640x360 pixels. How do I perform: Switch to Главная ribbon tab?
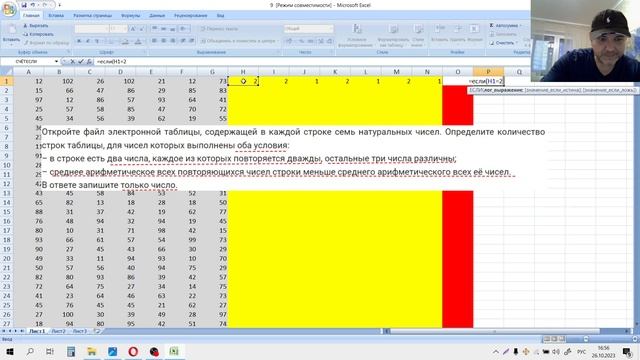31,16
